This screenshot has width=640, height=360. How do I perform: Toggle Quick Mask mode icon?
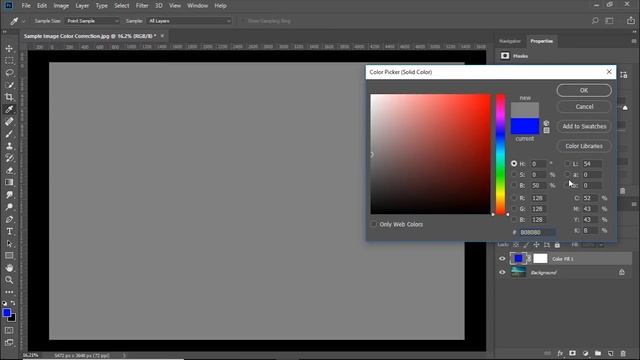click(9, 330)
